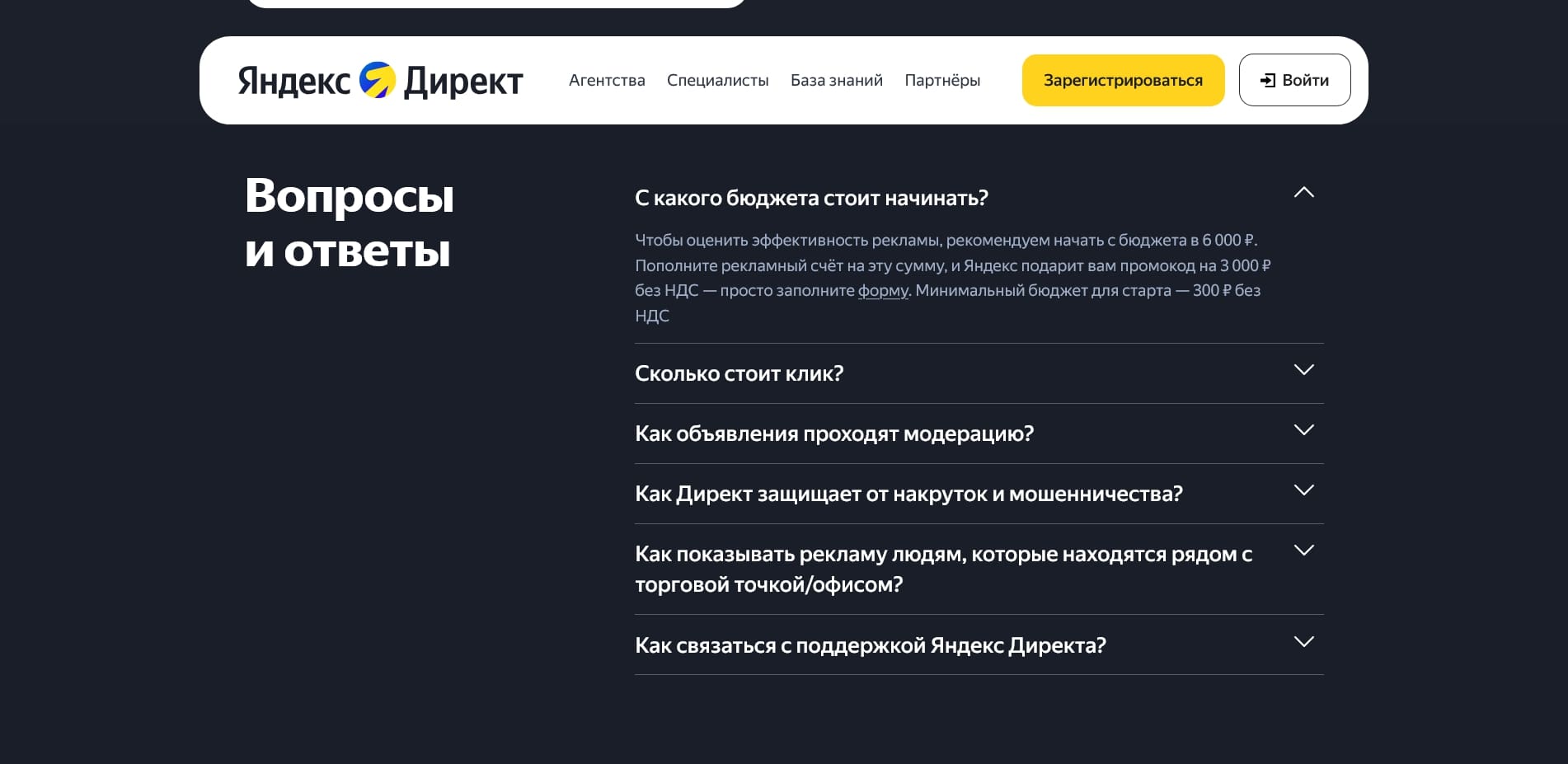Viewport: 1568px width, 764px height.
Task: Click the chevron beside «Сколько стоит клик?»
Action: (x=1303, y=371)
